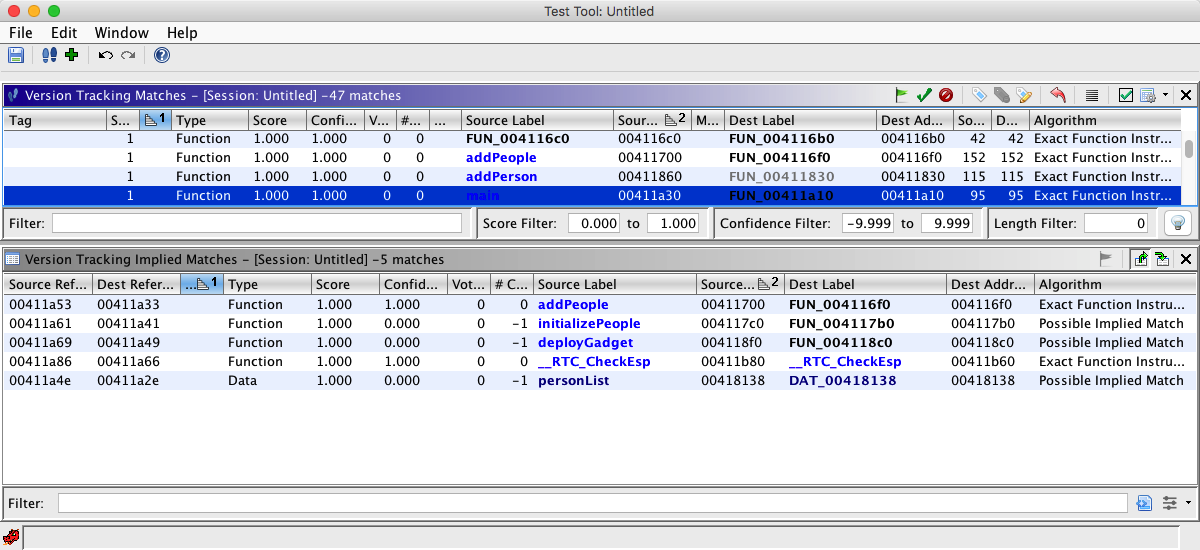This screenshot has width=1200, height=550.
Task: Open the Window menu
Action: click(121, 33)
